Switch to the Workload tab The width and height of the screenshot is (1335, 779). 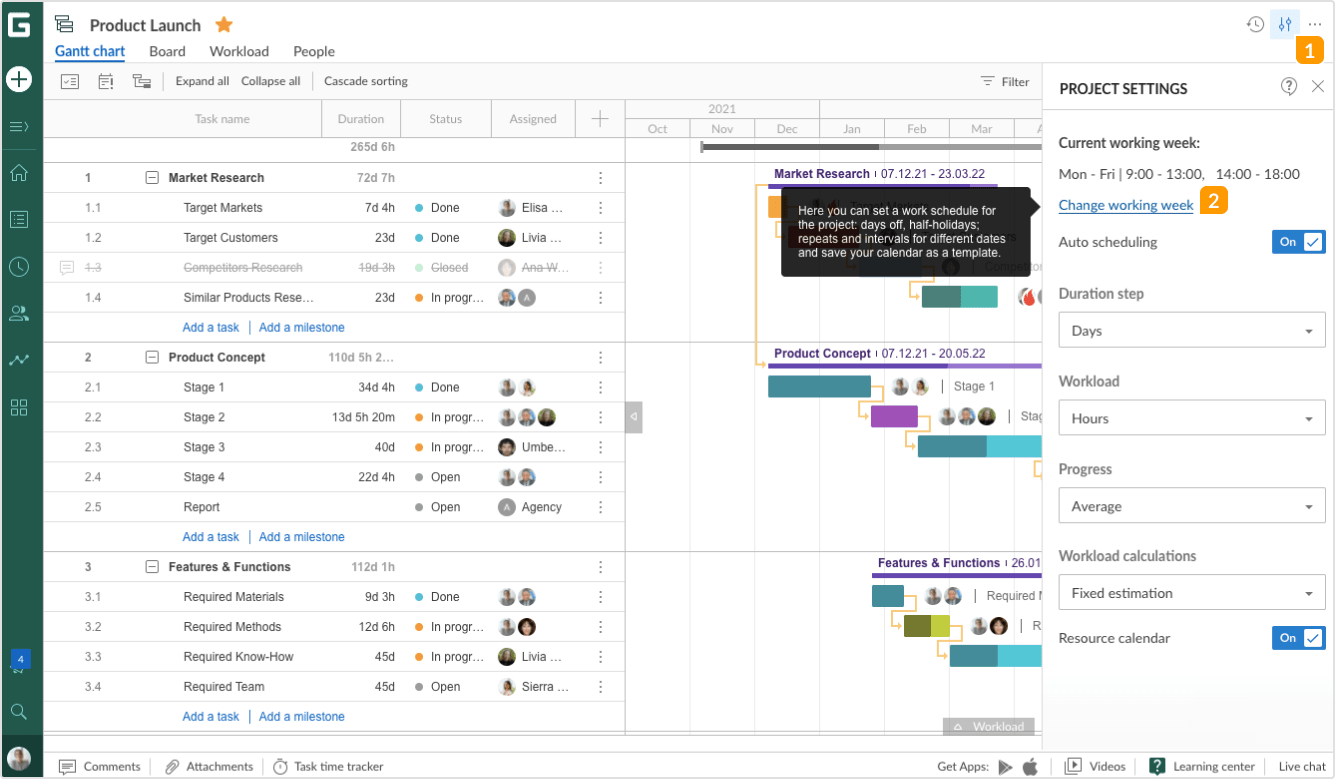coord(239,51)
